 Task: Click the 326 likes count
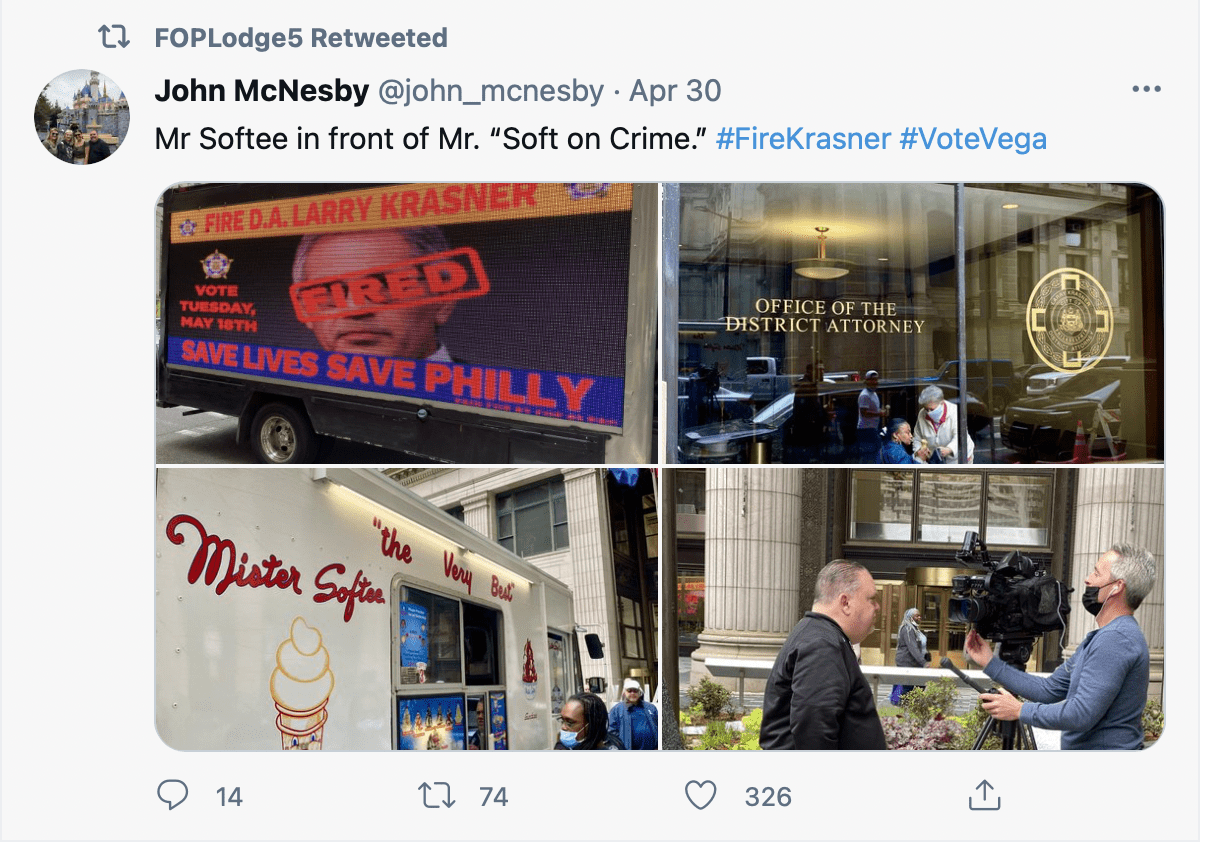(x=768, y=796)
